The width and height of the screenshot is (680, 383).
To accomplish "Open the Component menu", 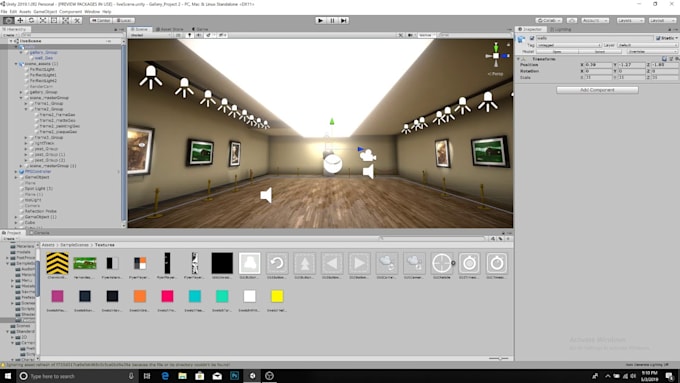I will pyautogui.click(x=70, y=11).
